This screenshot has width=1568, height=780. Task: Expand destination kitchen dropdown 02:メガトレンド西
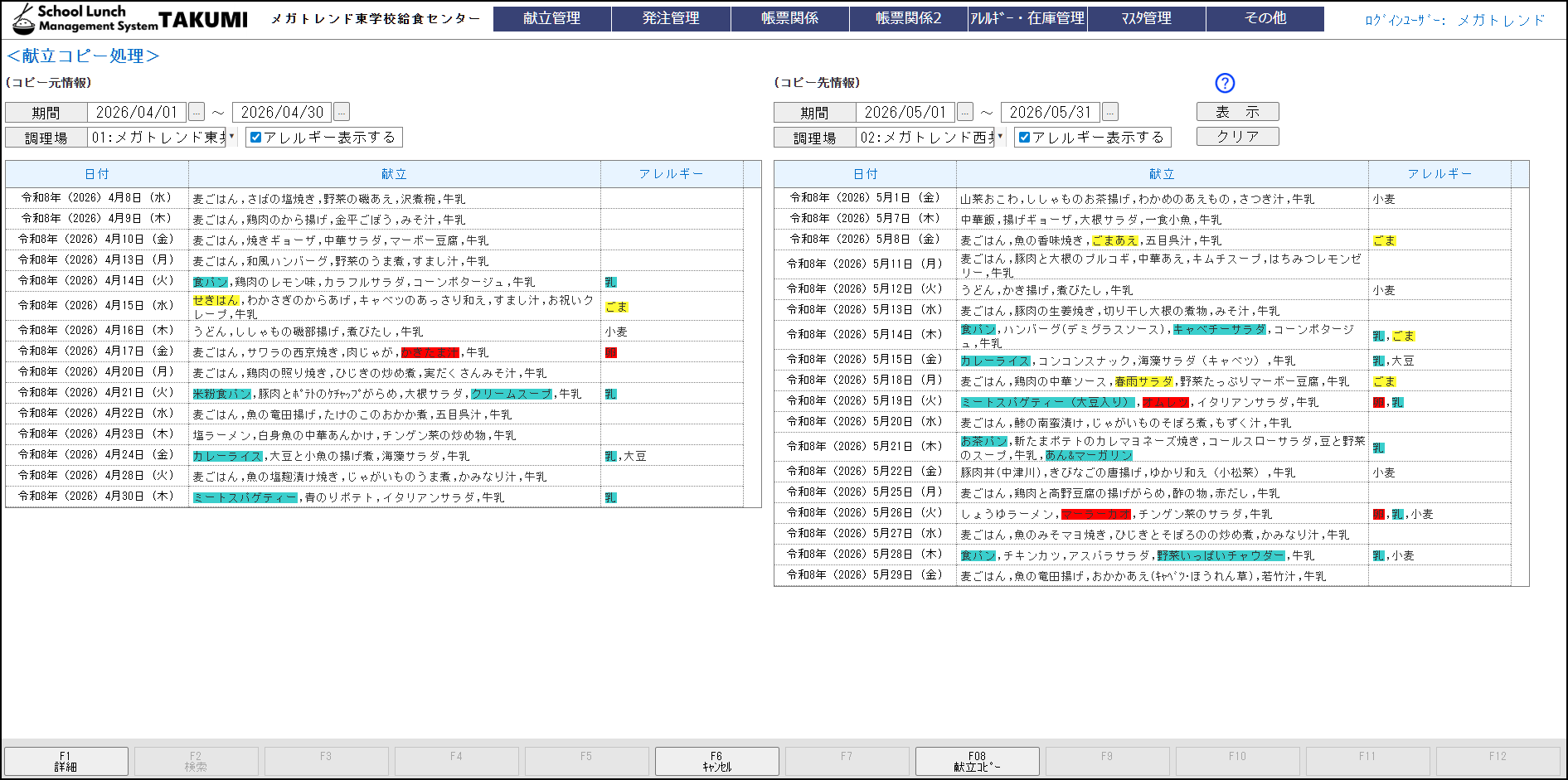point(1000,138)
